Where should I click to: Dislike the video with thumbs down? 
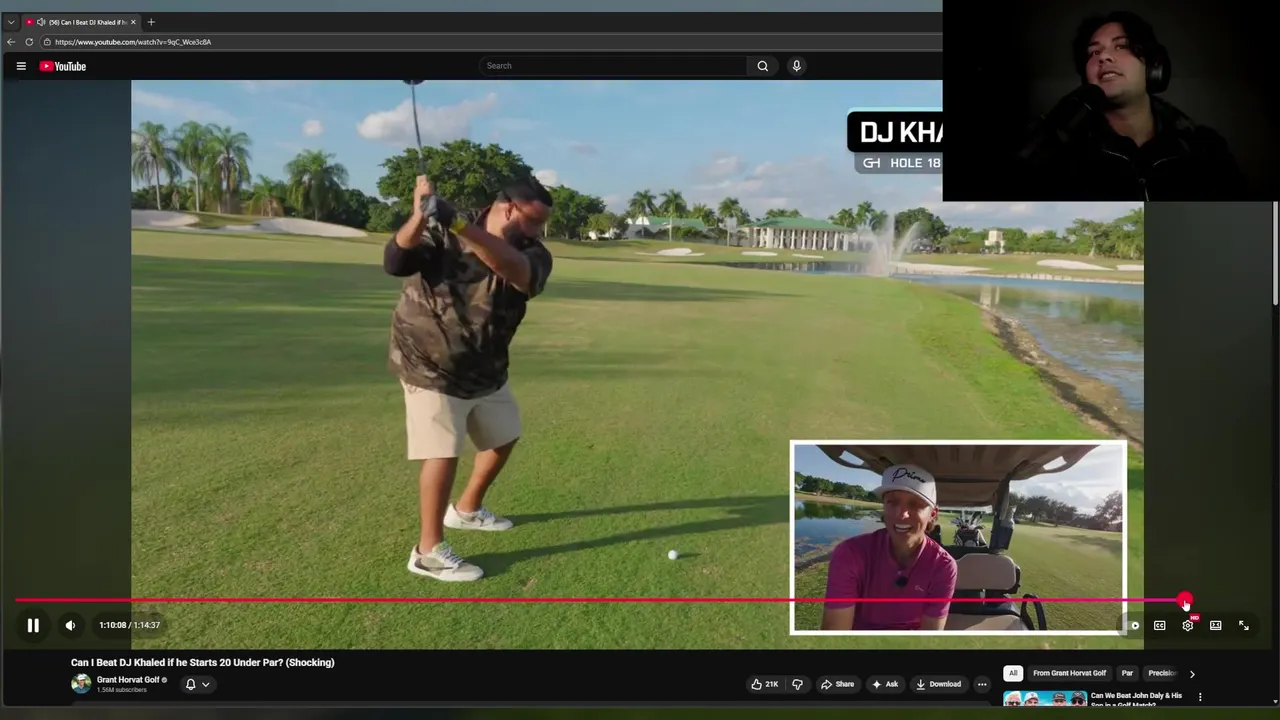coord(797,684)
